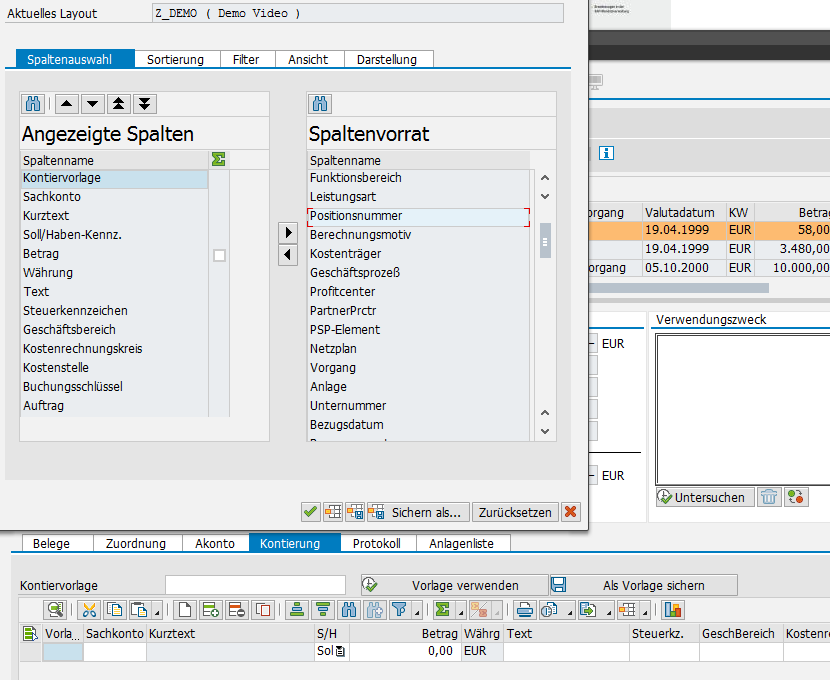Screen dimensions: 830x680
Task: Confirm layout with the green checkmark
Action: point(311,512)
